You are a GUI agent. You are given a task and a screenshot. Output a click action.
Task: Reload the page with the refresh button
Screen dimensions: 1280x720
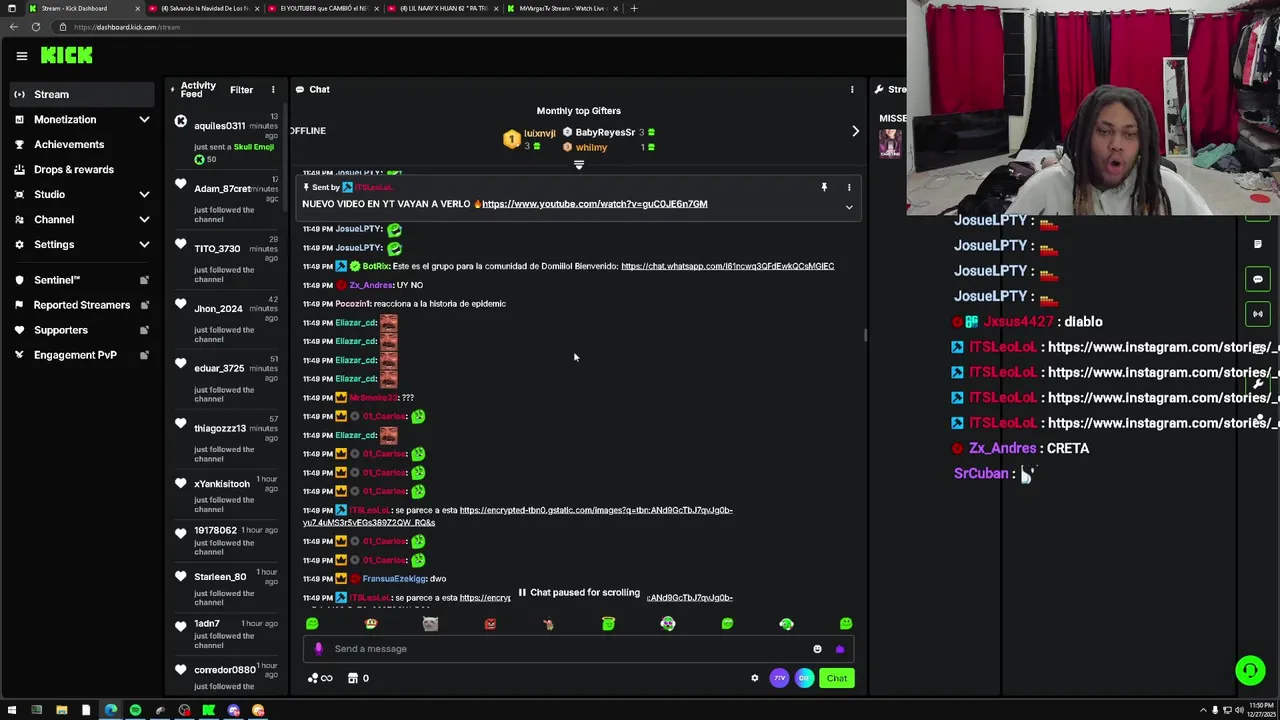[x=36, y=27]
